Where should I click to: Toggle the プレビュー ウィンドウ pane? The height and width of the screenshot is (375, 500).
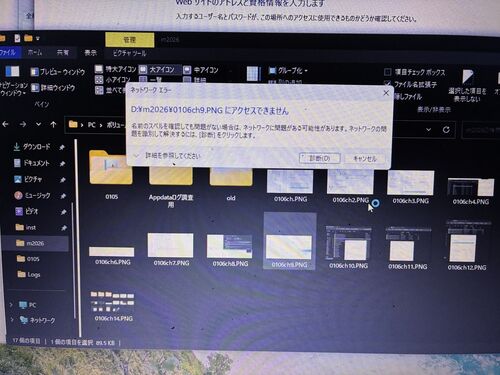pyautogui.click(x=58, y=72)
